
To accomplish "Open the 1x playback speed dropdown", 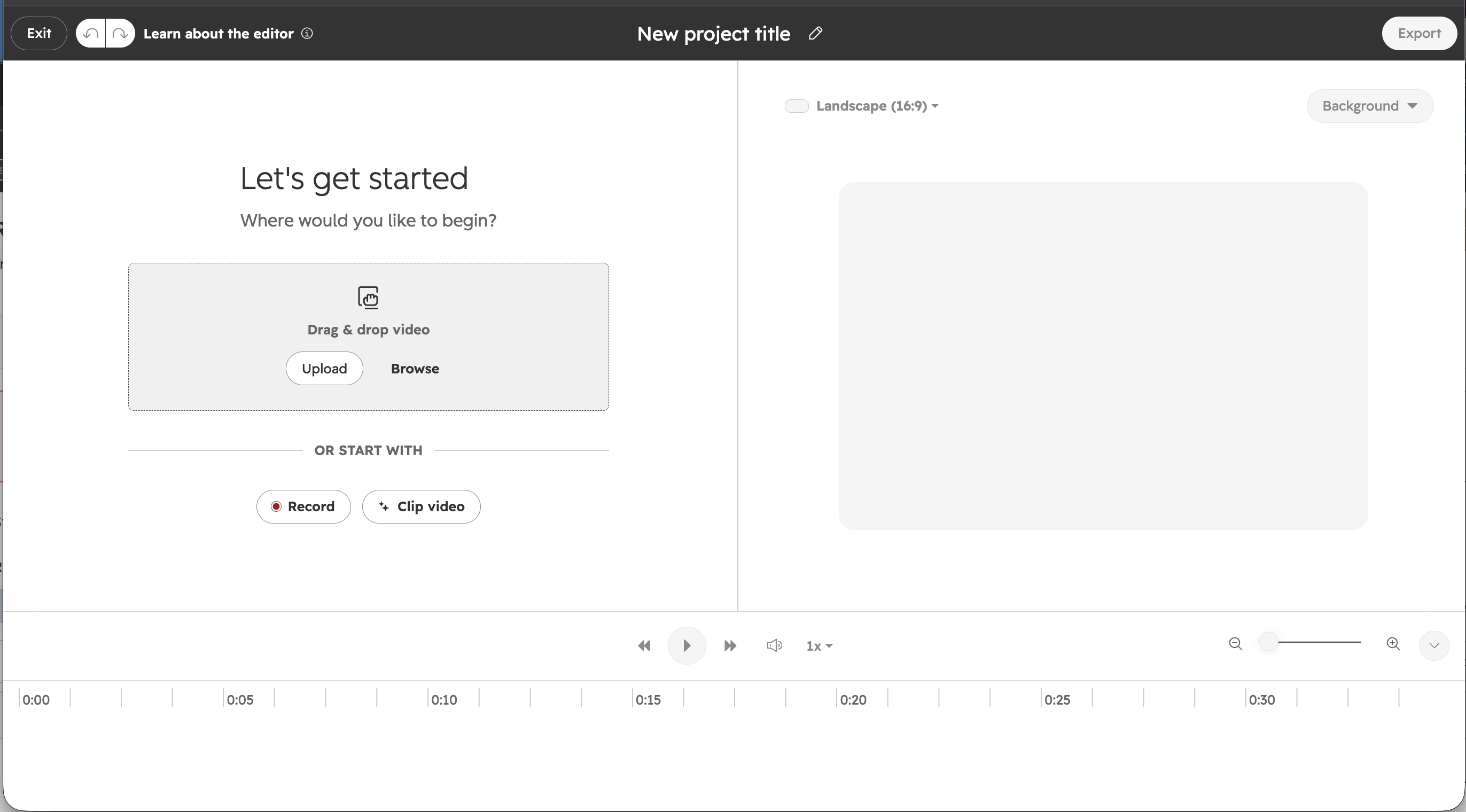I will (820, 646).
